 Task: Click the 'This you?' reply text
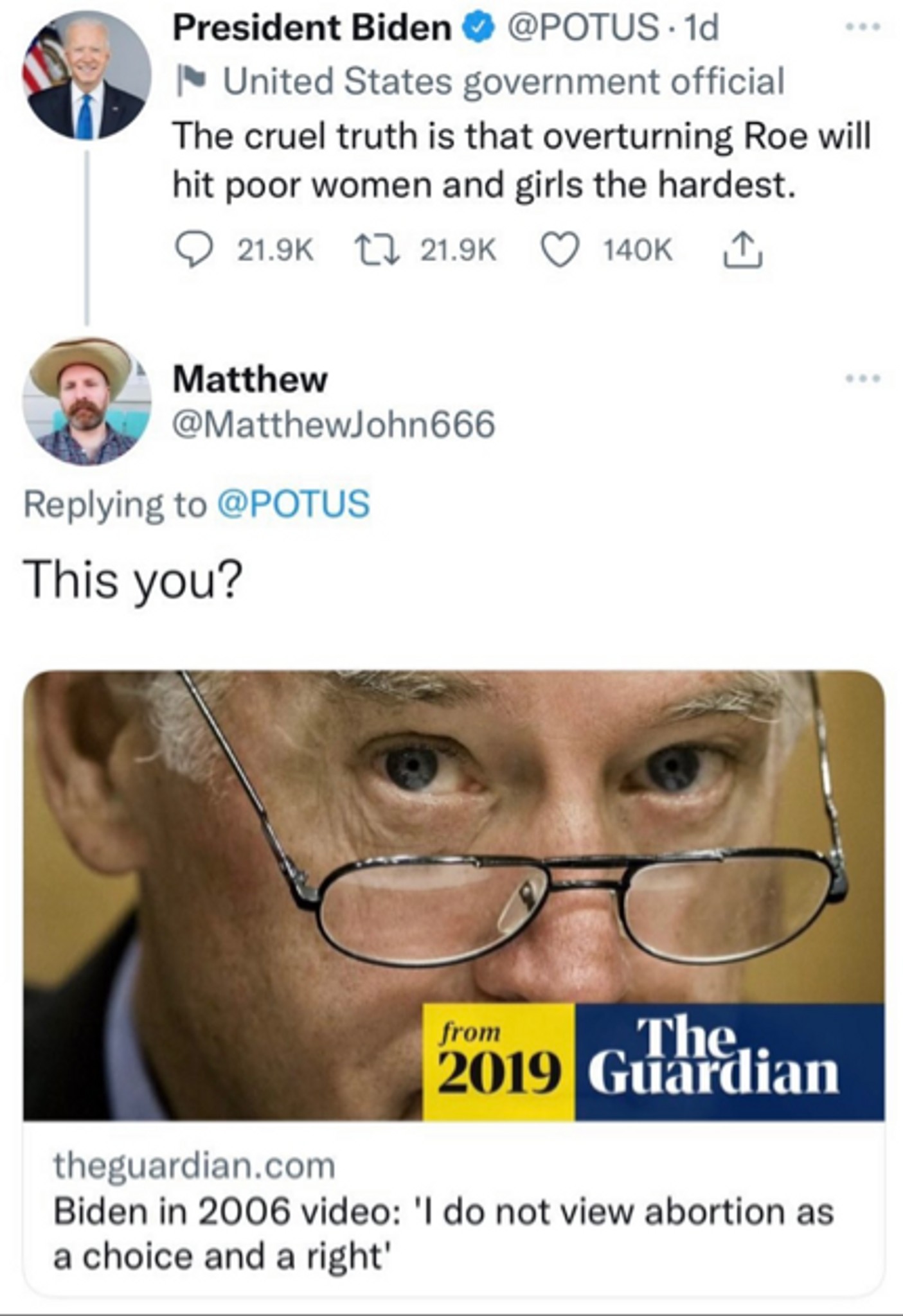click(x=133, y=579)
